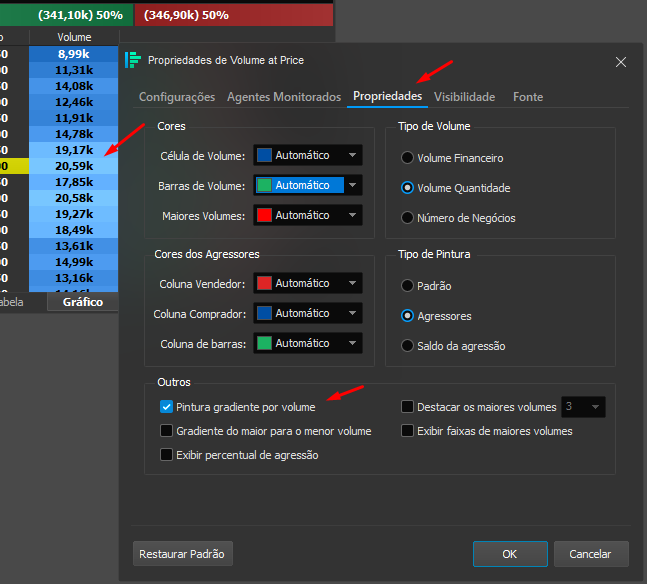Click the red (346,90k) 50% bar
Screen dimensions: 647x584
click(x=234, y=15)
